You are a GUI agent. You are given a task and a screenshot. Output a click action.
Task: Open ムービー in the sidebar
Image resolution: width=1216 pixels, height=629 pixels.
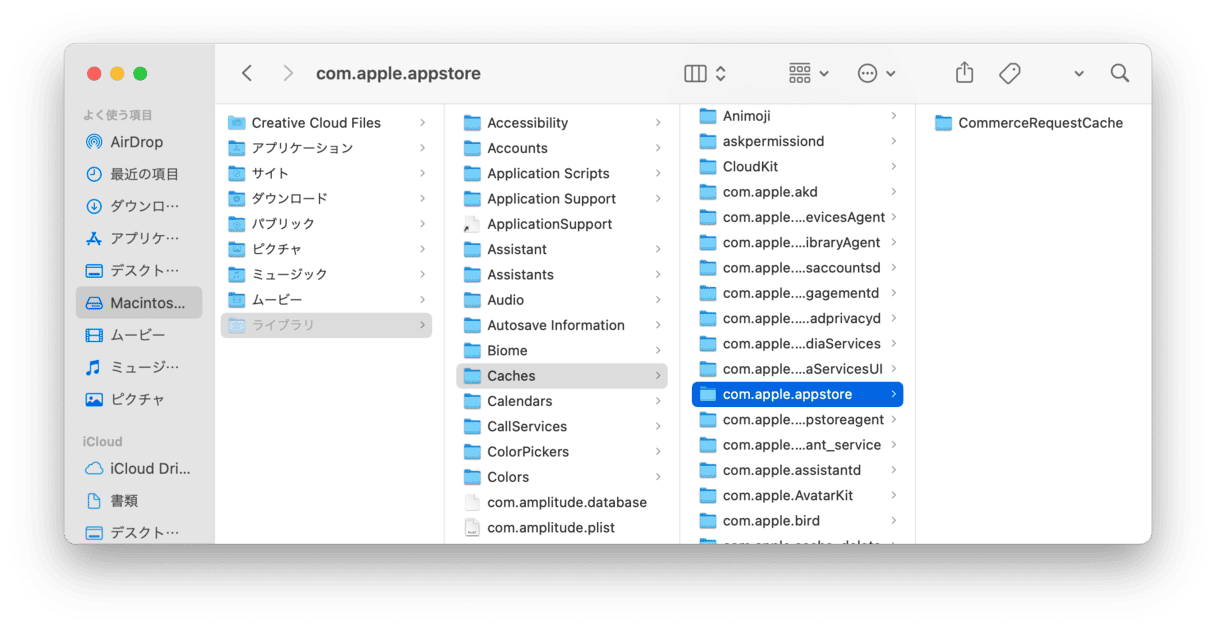(139, 335)
